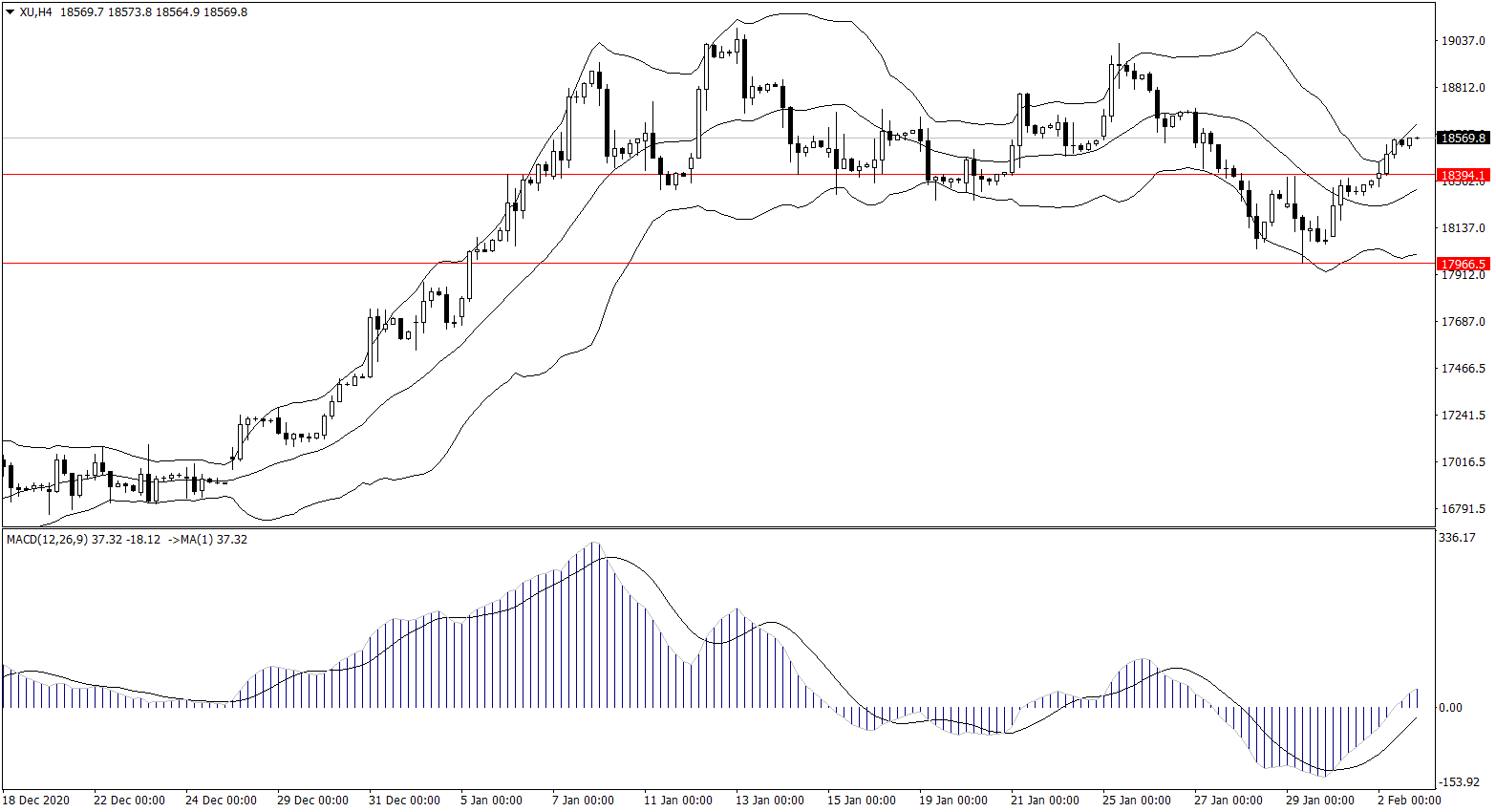The image size is (1496, 812).
Task: Click the 19037.0 value on price scale
Action: coord(1463,41)
